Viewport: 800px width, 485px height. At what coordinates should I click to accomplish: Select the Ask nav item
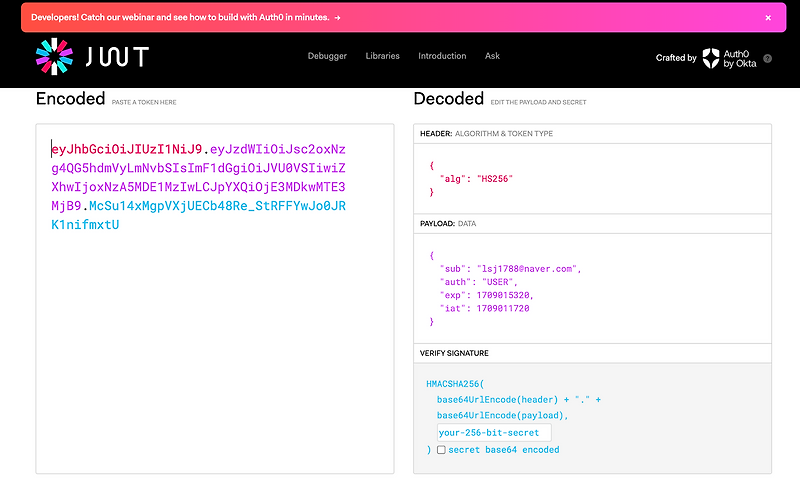point(492,56)
